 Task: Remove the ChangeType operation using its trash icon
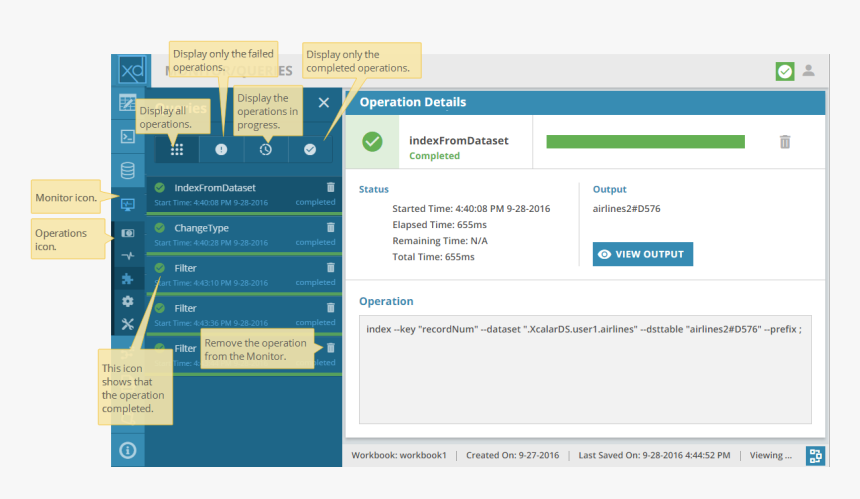[x=331, y=227]
